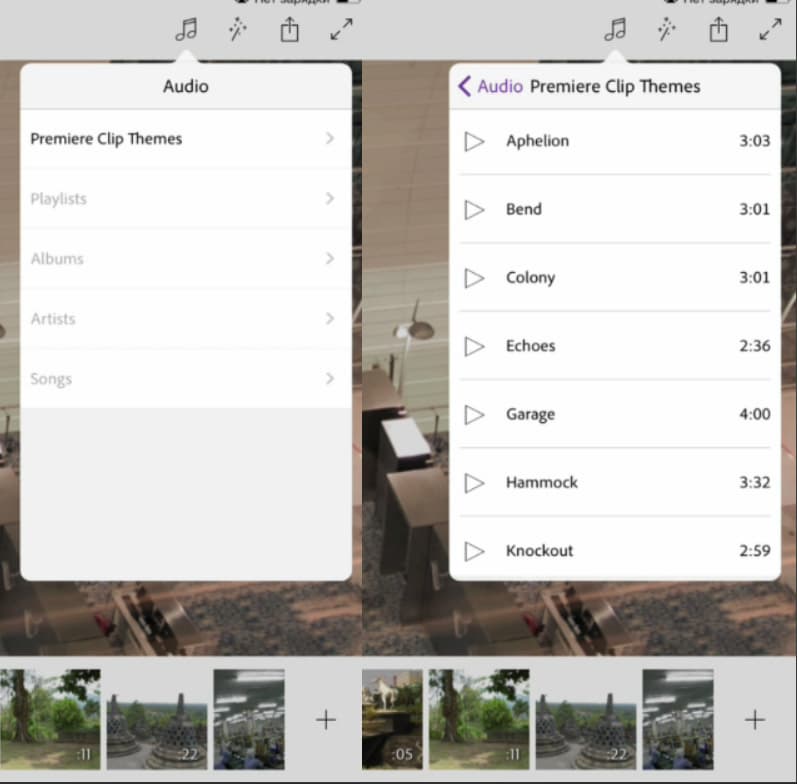Preview the Garage track with its play icon

coord(474,414)
